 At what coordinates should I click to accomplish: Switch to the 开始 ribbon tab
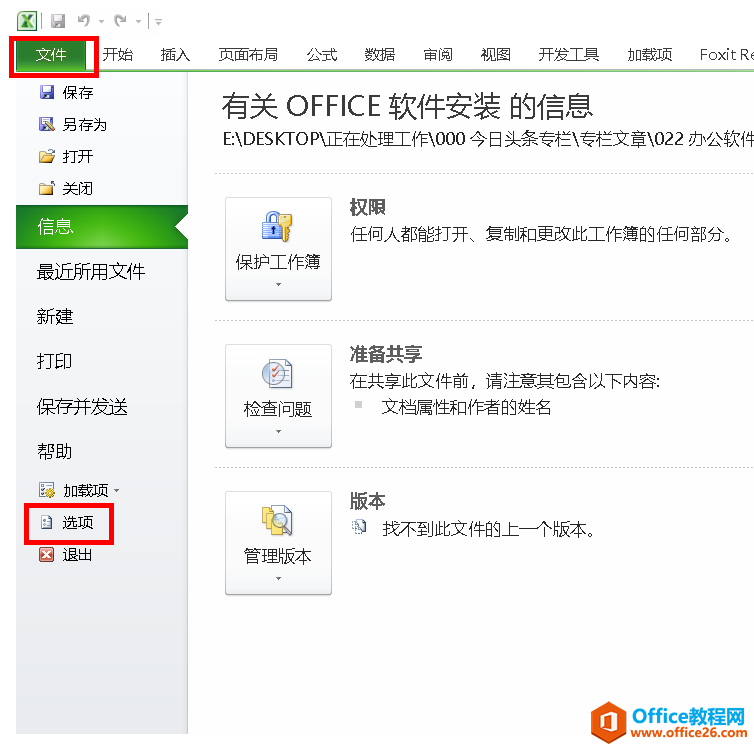tap(118, 55)
